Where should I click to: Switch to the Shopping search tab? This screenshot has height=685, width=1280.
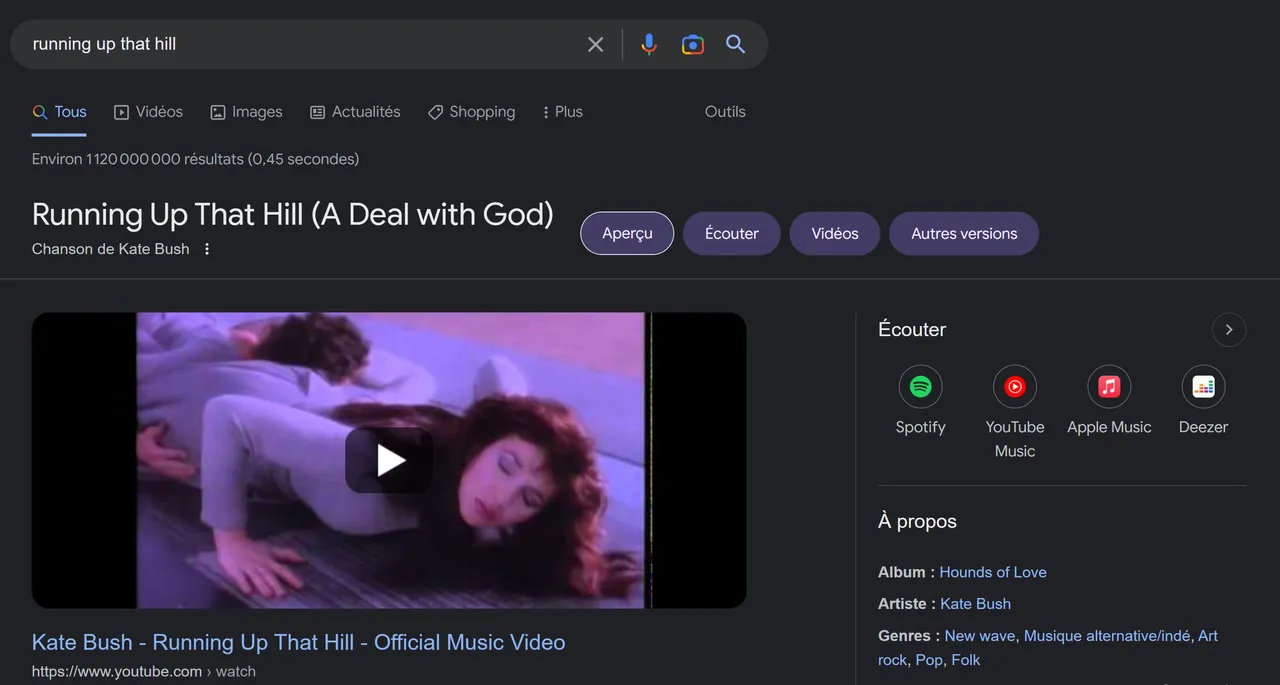(x=471, y=112)
